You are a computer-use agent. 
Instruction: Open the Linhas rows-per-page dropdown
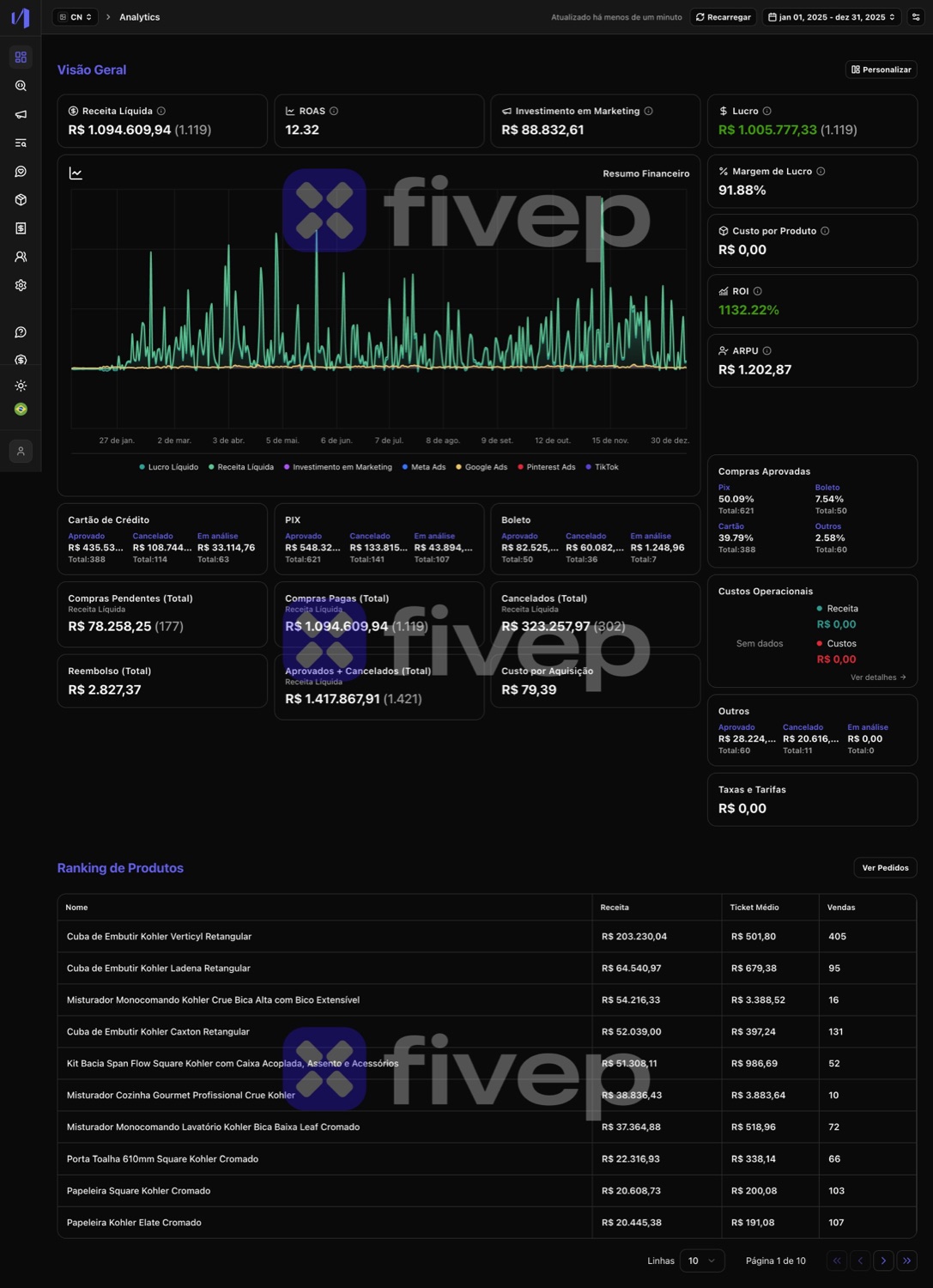click(x=702, y=1261)
